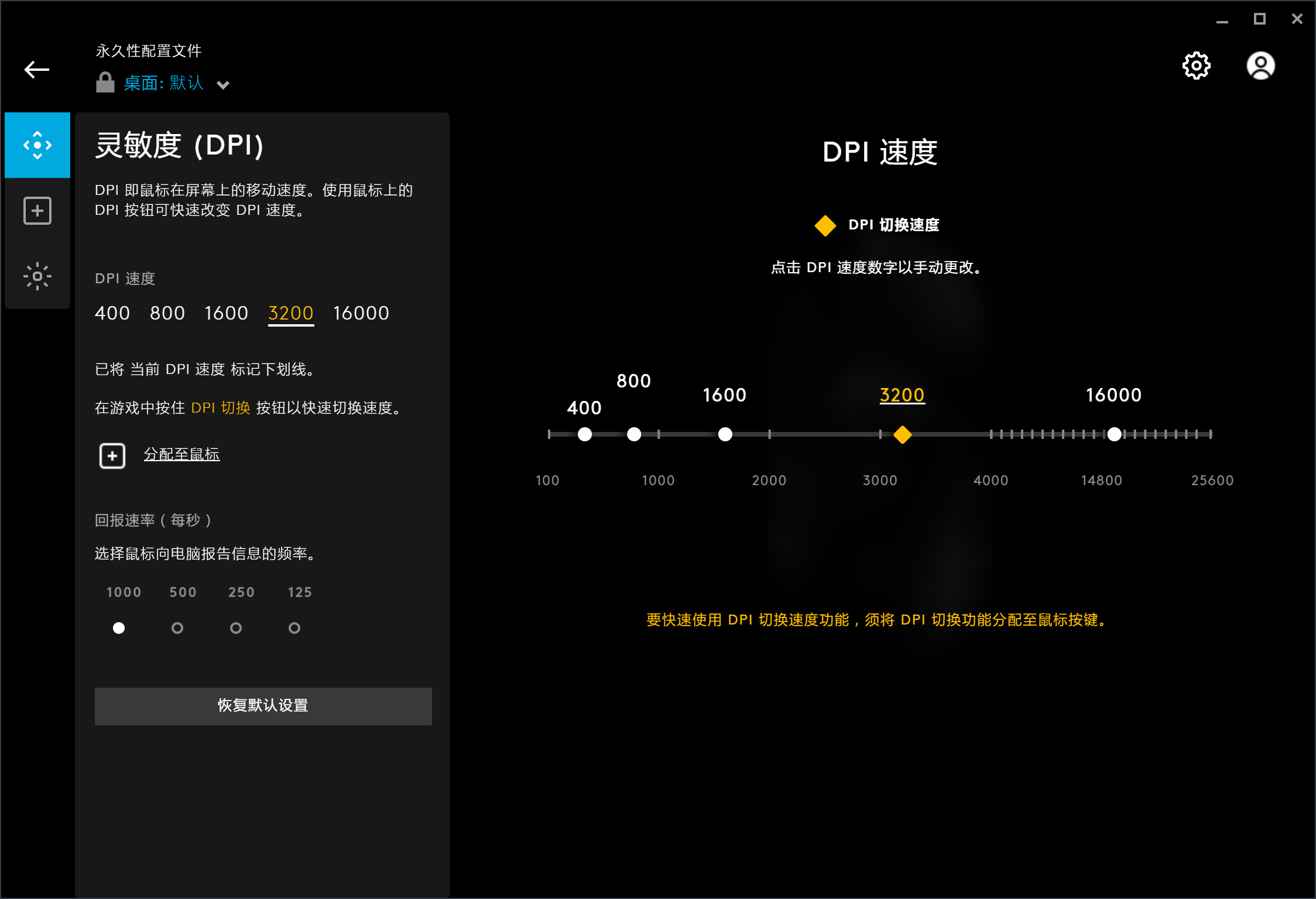Click the 100 scale value under slider
Image resolution: width=1316 pixels, height=899 pixels.
coord(548,481)
